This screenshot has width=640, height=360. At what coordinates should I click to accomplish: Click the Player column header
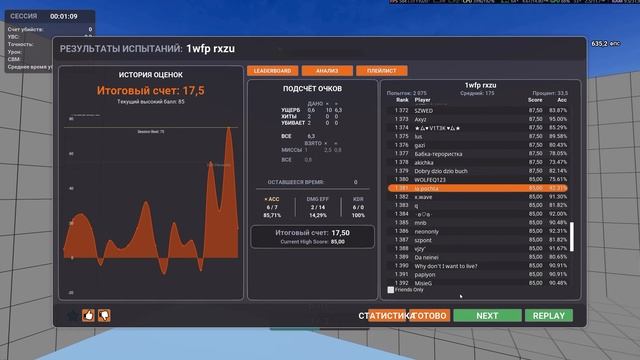[x=422, y=100]
